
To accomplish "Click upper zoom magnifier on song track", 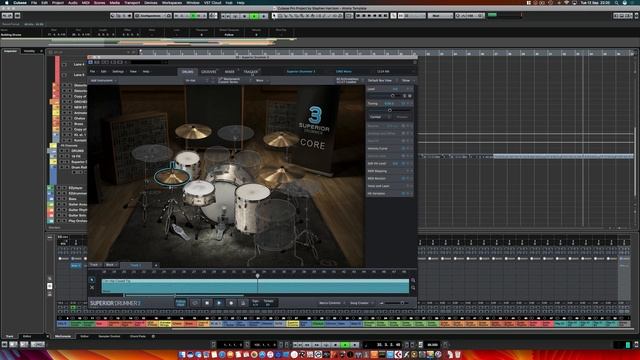I will 413,280.
